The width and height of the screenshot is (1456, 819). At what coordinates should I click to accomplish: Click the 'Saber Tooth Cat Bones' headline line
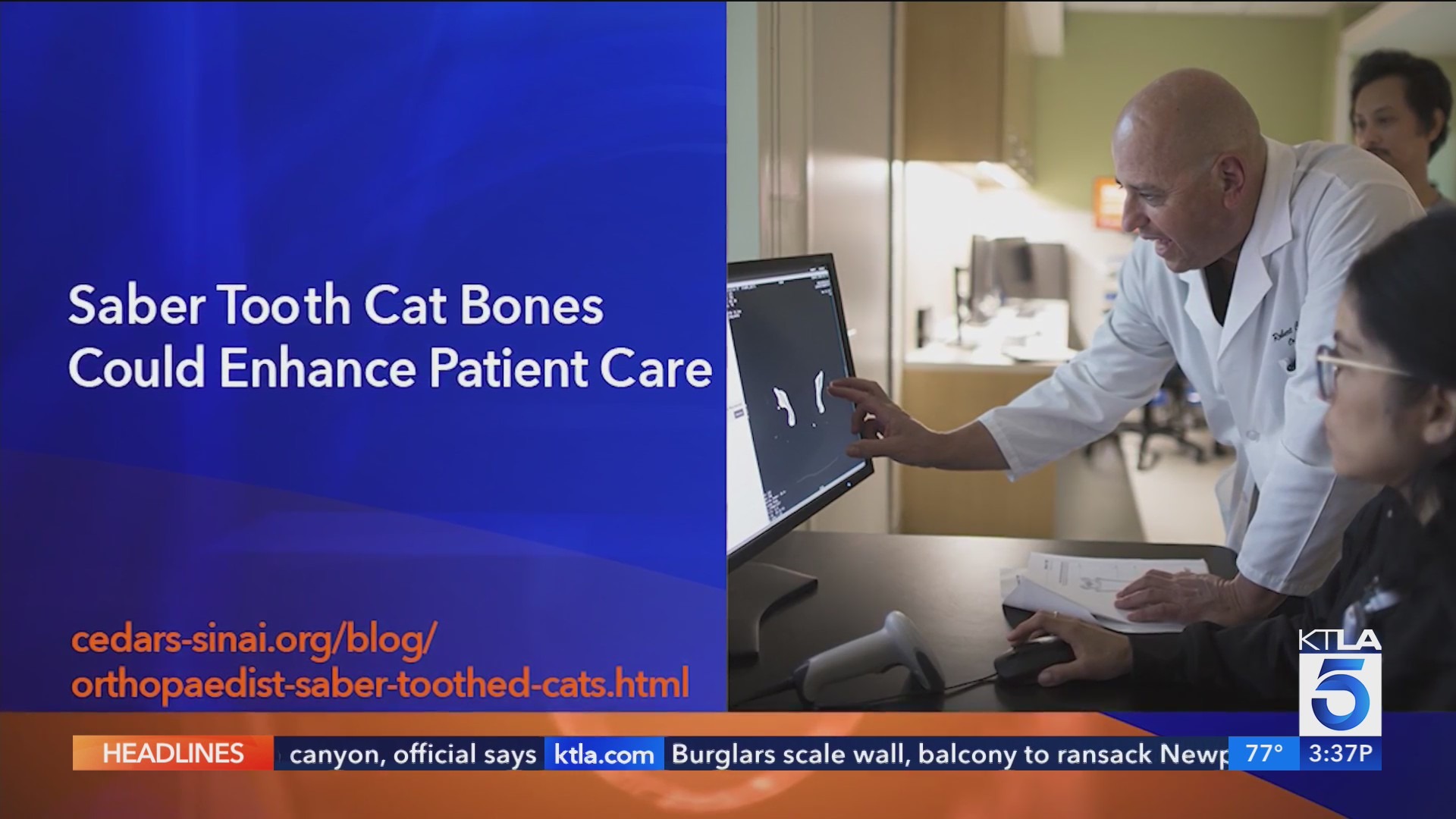coord(336,305)
